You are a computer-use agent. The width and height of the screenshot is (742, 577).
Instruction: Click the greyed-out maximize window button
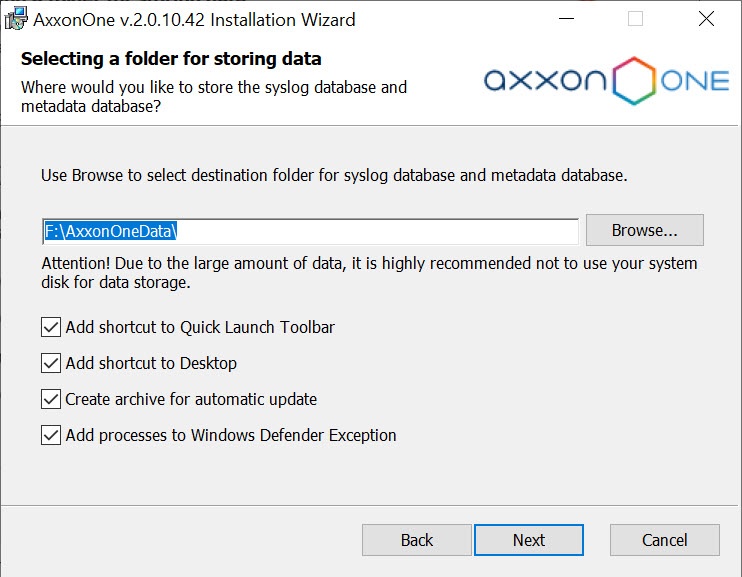coord(636,19)
